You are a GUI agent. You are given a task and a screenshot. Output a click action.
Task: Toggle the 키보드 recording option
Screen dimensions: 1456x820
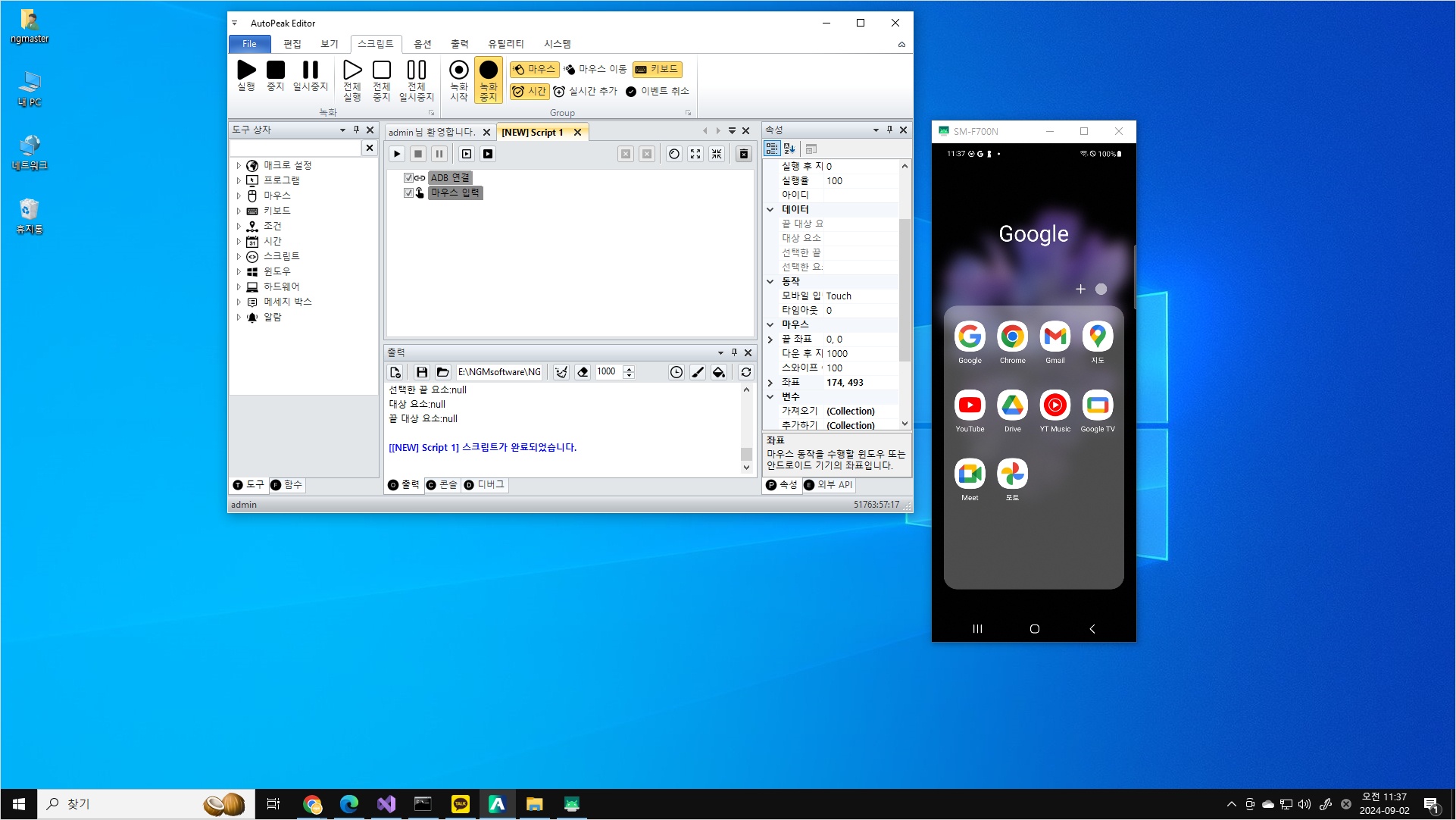tap(657, 69)
